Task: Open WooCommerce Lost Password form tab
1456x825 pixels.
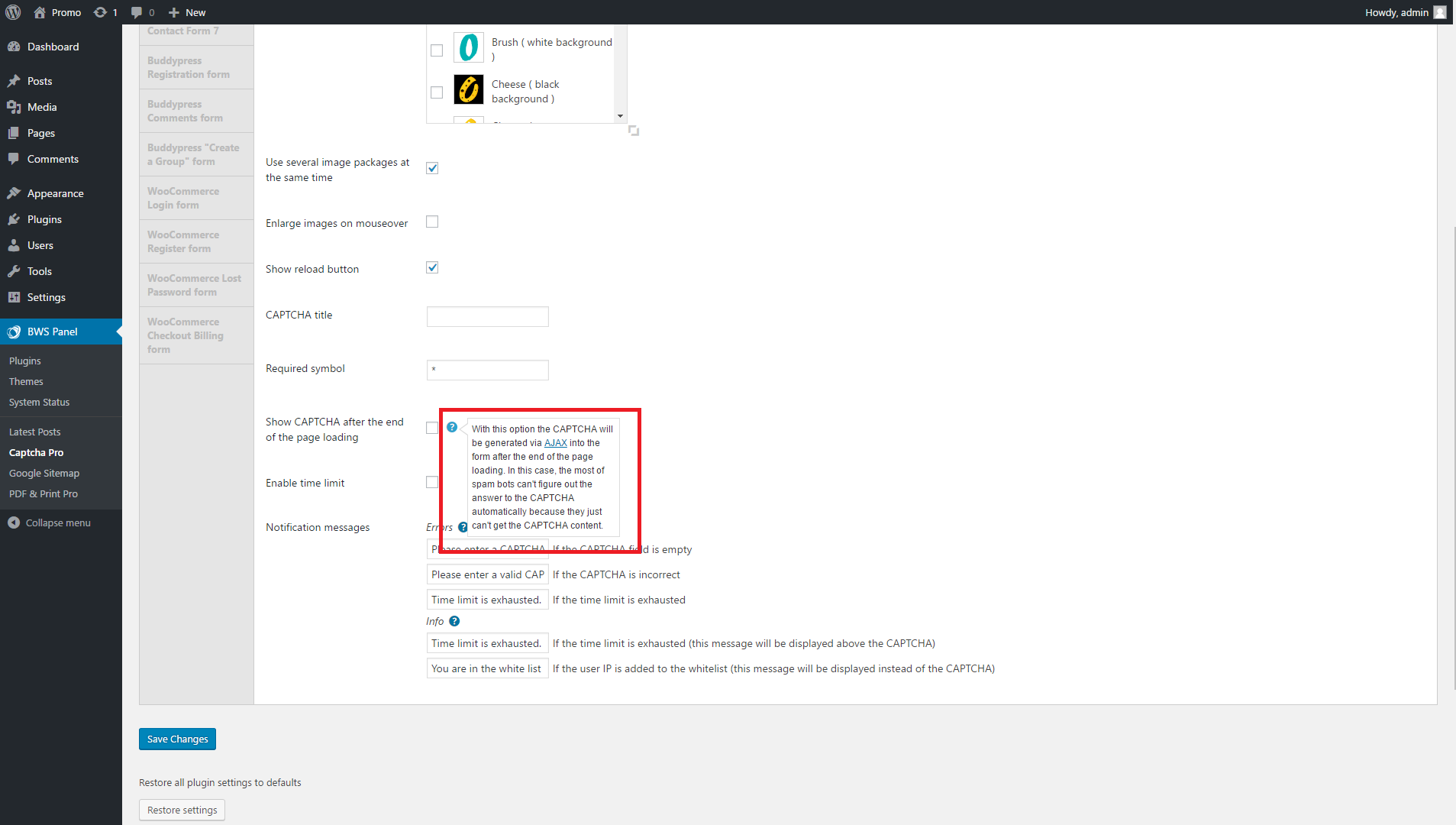Action: (x=196, y=285)
